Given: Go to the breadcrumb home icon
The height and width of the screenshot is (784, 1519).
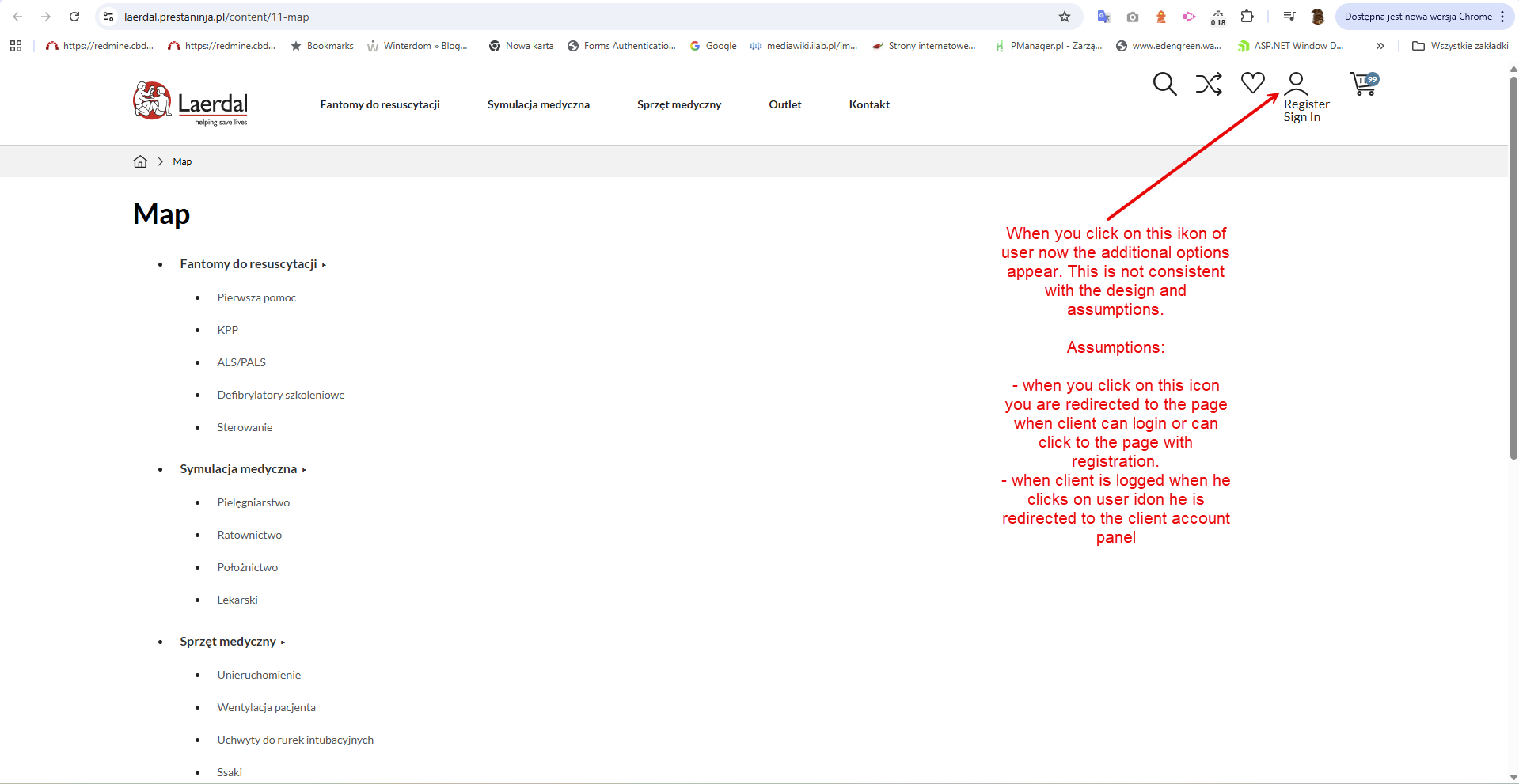Looking at the screenshot, I should pos(140,161).
